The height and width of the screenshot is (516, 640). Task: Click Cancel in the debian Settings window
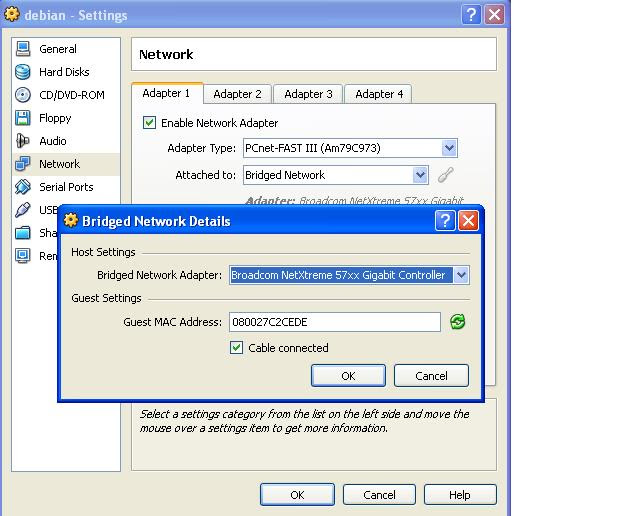tap(379, 495)
